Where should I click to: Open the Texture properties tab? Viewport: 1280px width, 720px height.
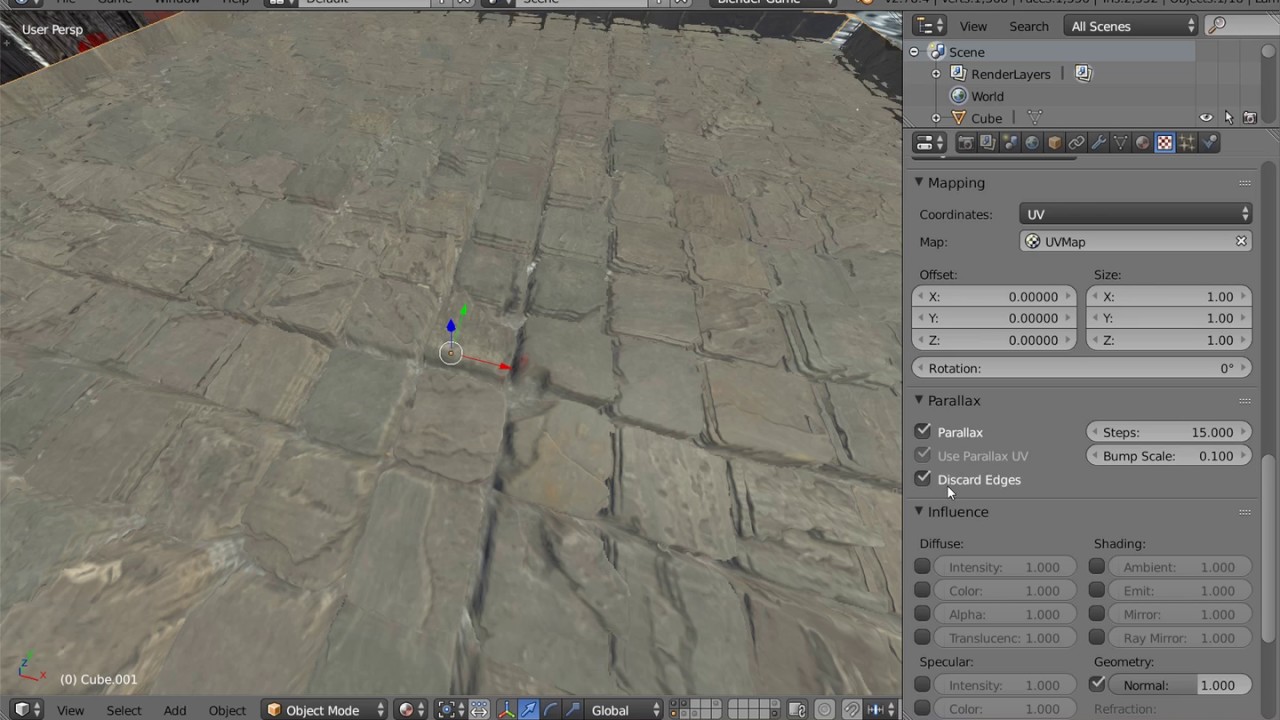click(x=1164, y=143)
